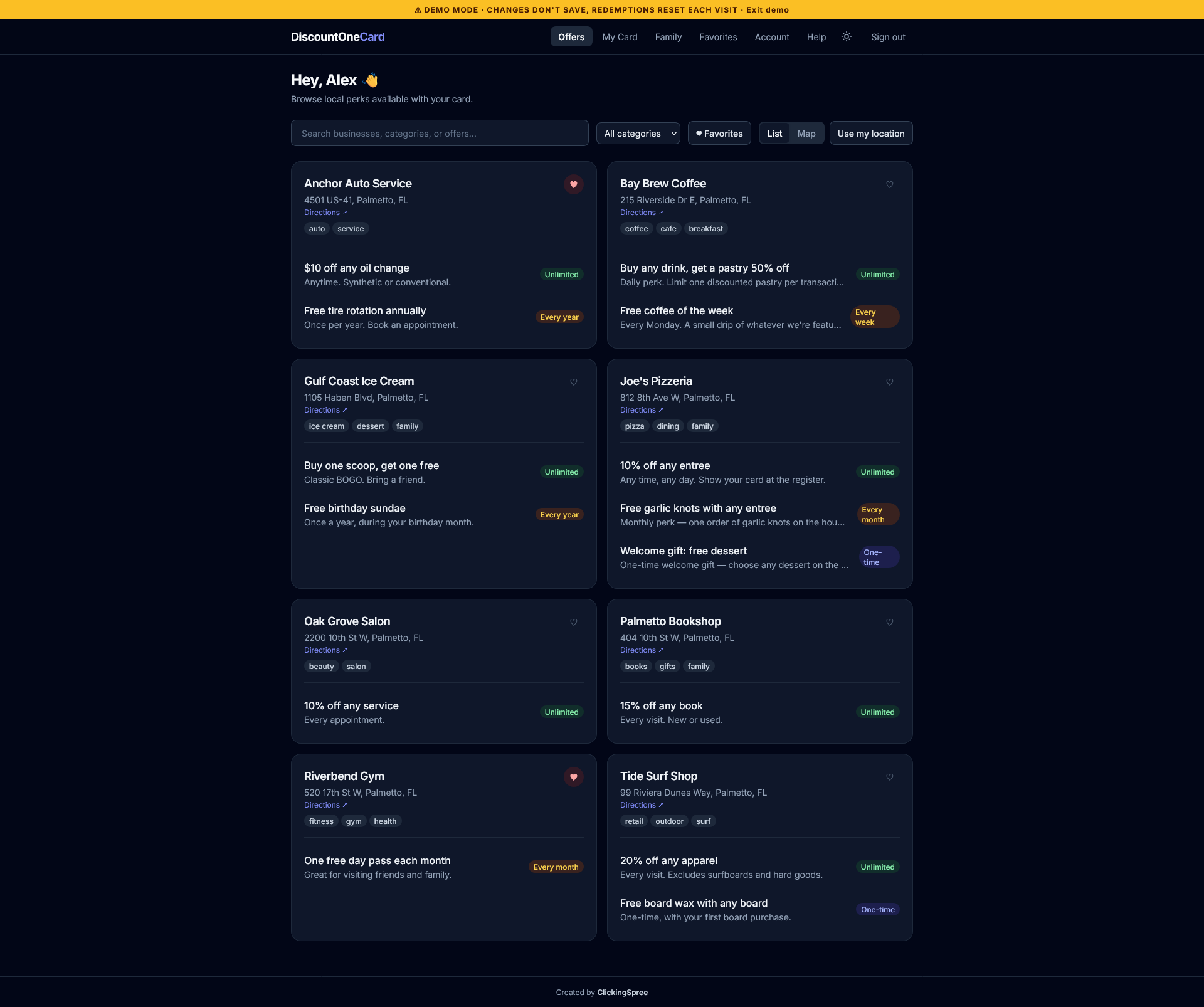Open Exit demo link
1204x1007 pixels.
tap(768, 9)
